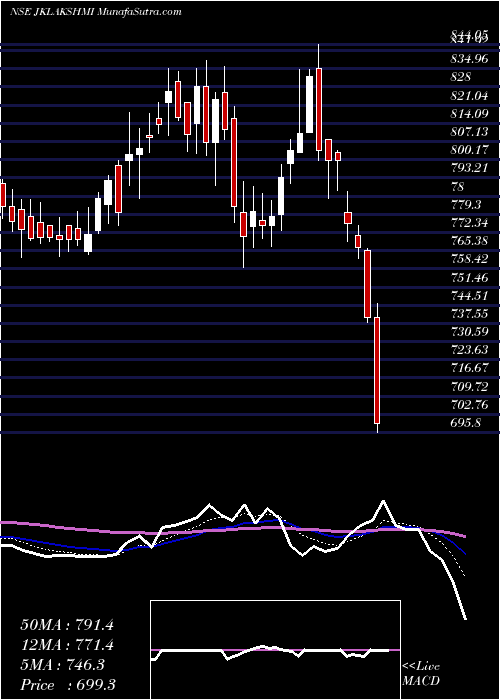Click inside the MACD inset chart
The height and width of the screenshot is (700, 500).
click(275, 650)
